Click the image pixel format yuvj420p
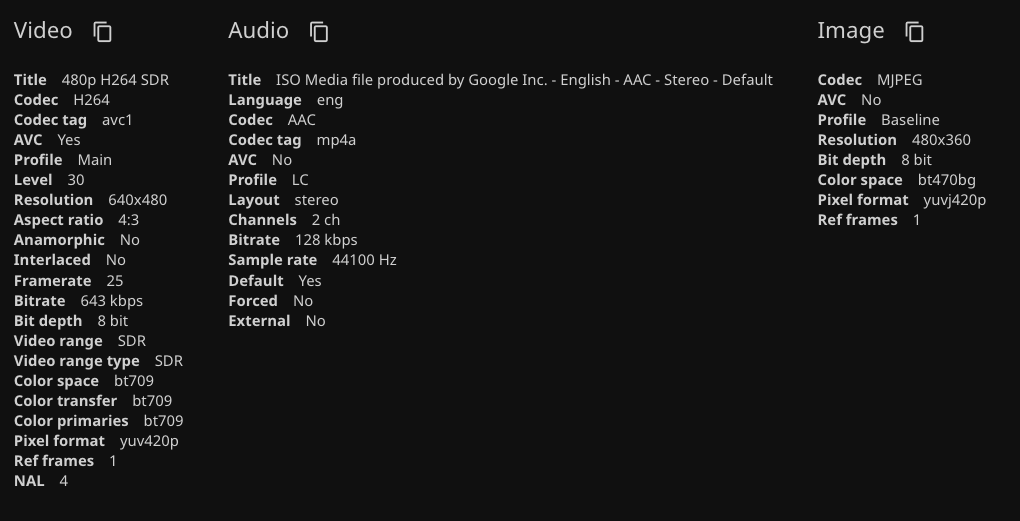The width and height of the screenshot is (1020, 521). click(x=954, y=200)
